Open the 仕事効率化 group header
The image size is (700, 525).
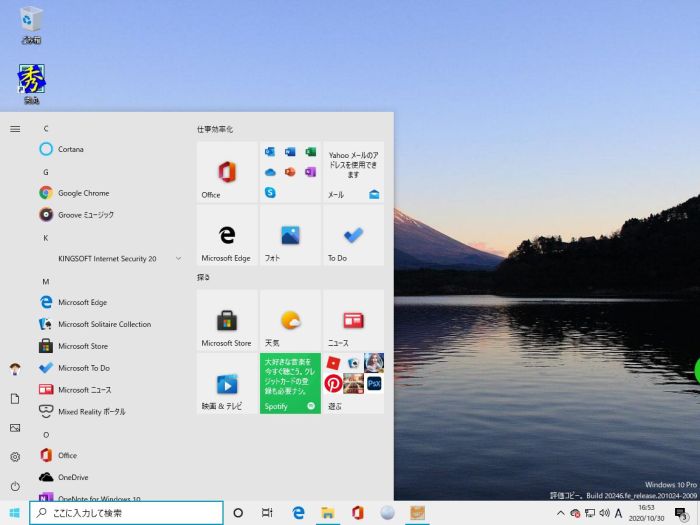pos(215,130)
